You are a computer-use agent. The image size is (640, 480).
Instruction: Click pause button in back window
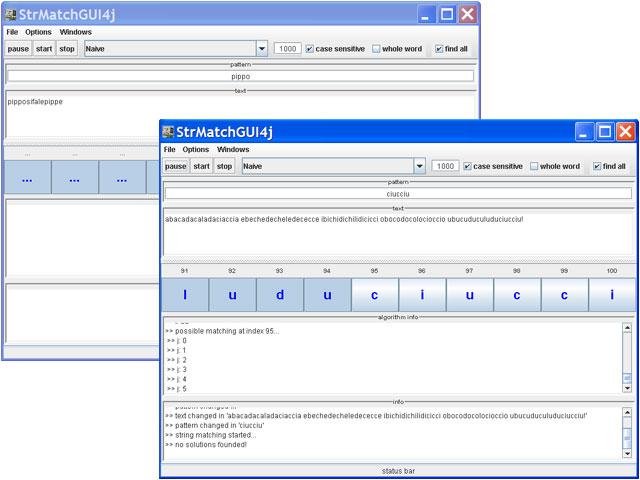[18, 49]
